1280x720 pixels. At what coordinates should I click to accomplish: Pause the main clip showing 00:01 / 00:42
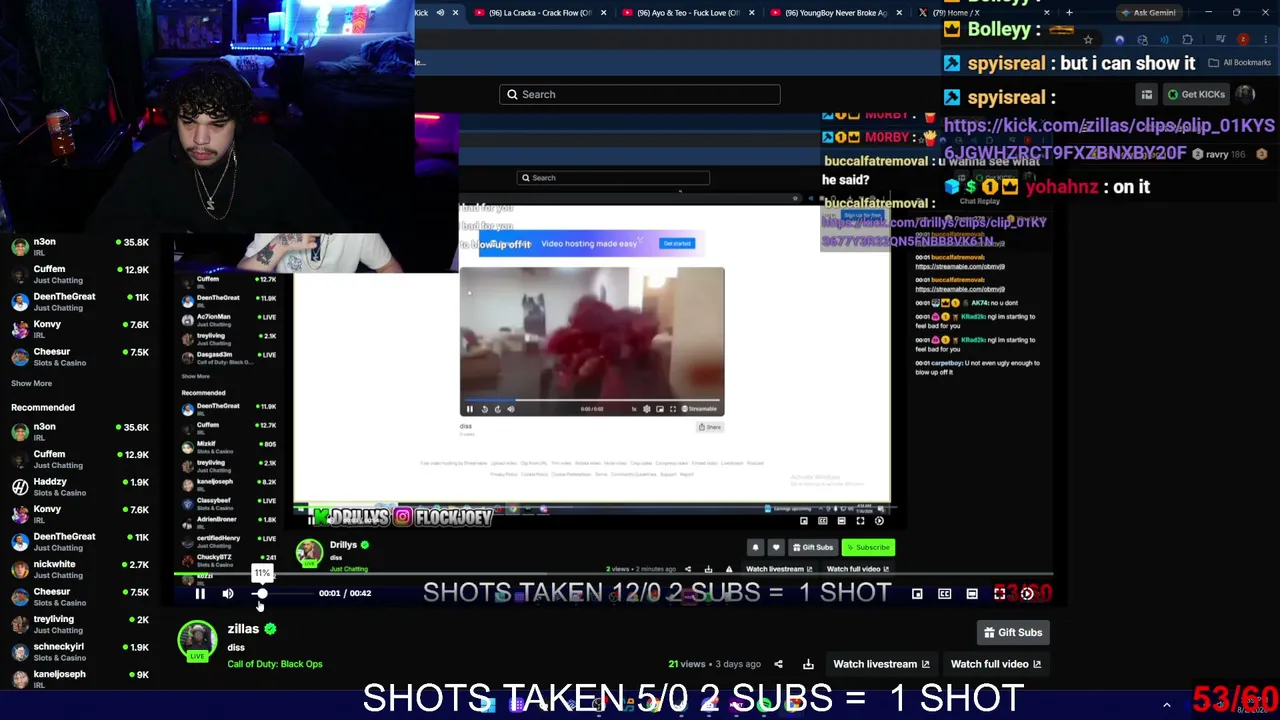200,594
